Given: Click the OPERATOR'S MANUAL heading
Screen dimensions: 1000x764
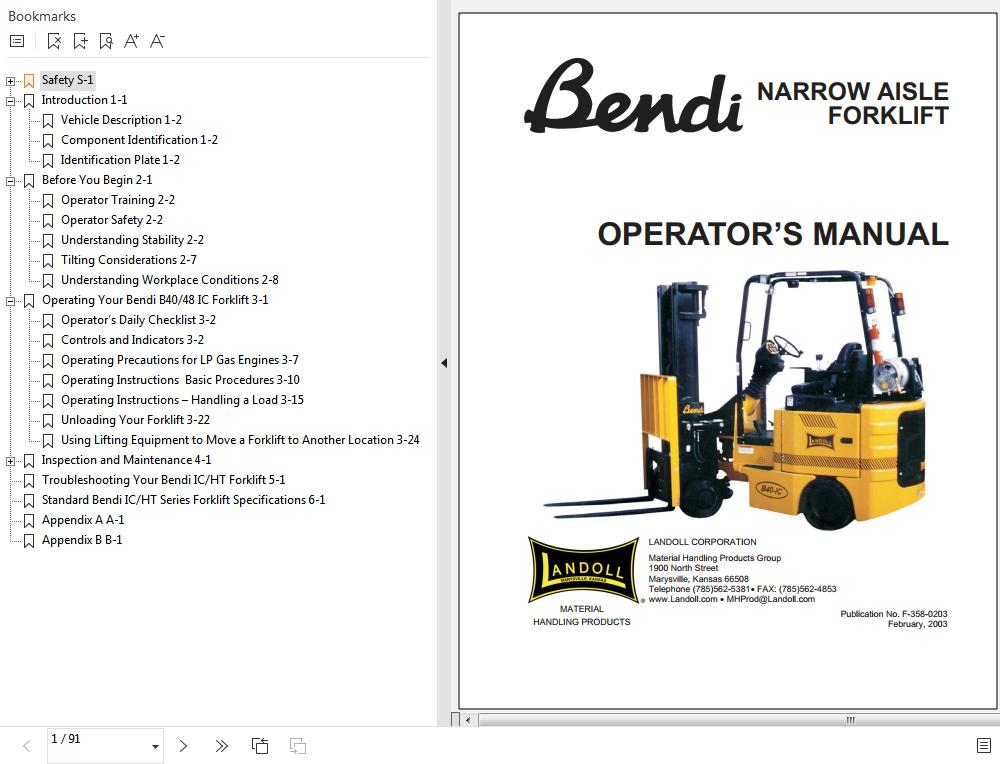Looking at the screenshot, I should coord(773,233).
